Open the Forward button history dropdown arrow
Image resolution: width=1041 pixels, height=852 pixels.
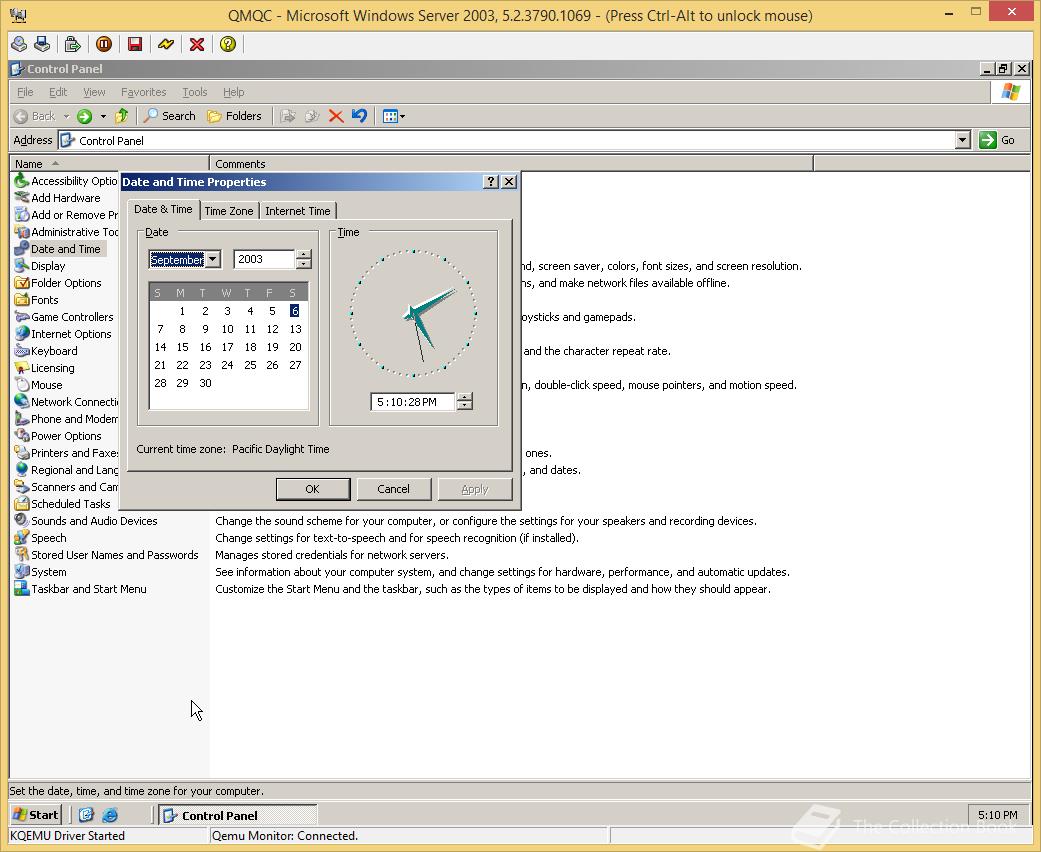click(103, 116)
